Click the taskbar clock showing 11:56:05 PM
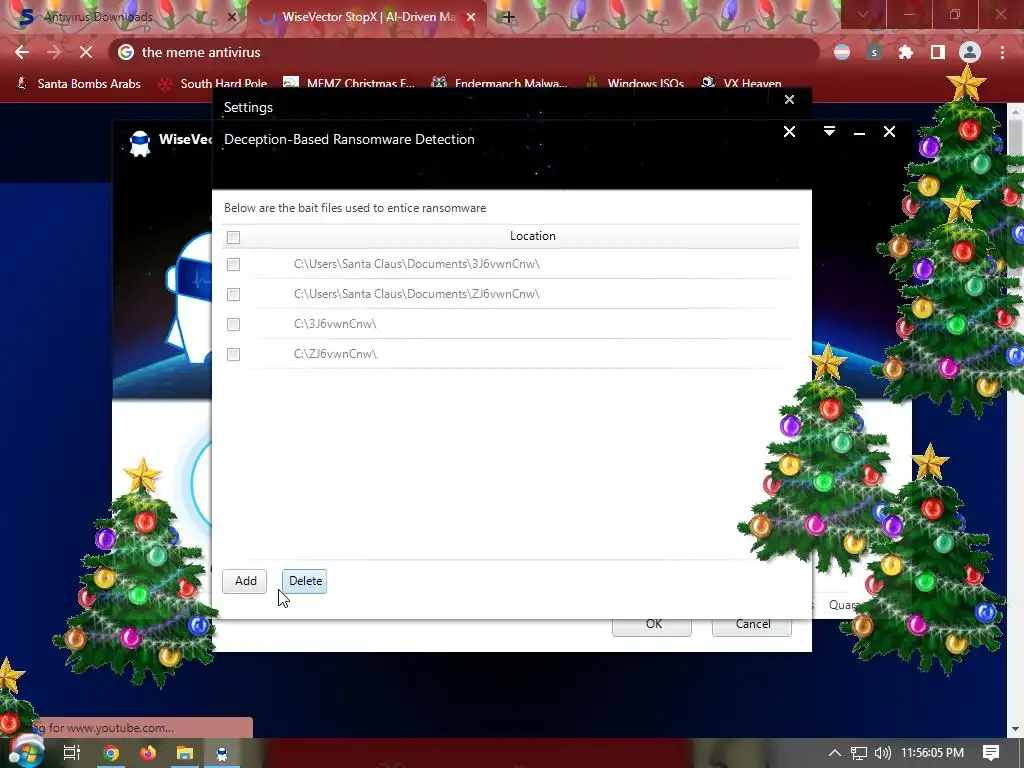The image size is (1024, 768). (932, 753)
